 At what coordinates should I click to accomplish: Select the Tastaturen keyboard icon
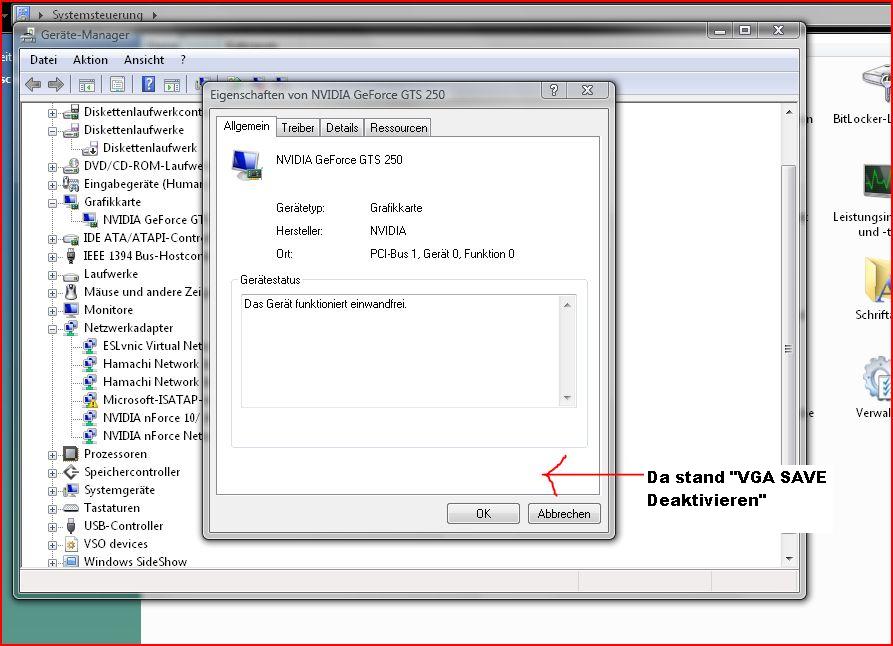click(x=71, y=508)
